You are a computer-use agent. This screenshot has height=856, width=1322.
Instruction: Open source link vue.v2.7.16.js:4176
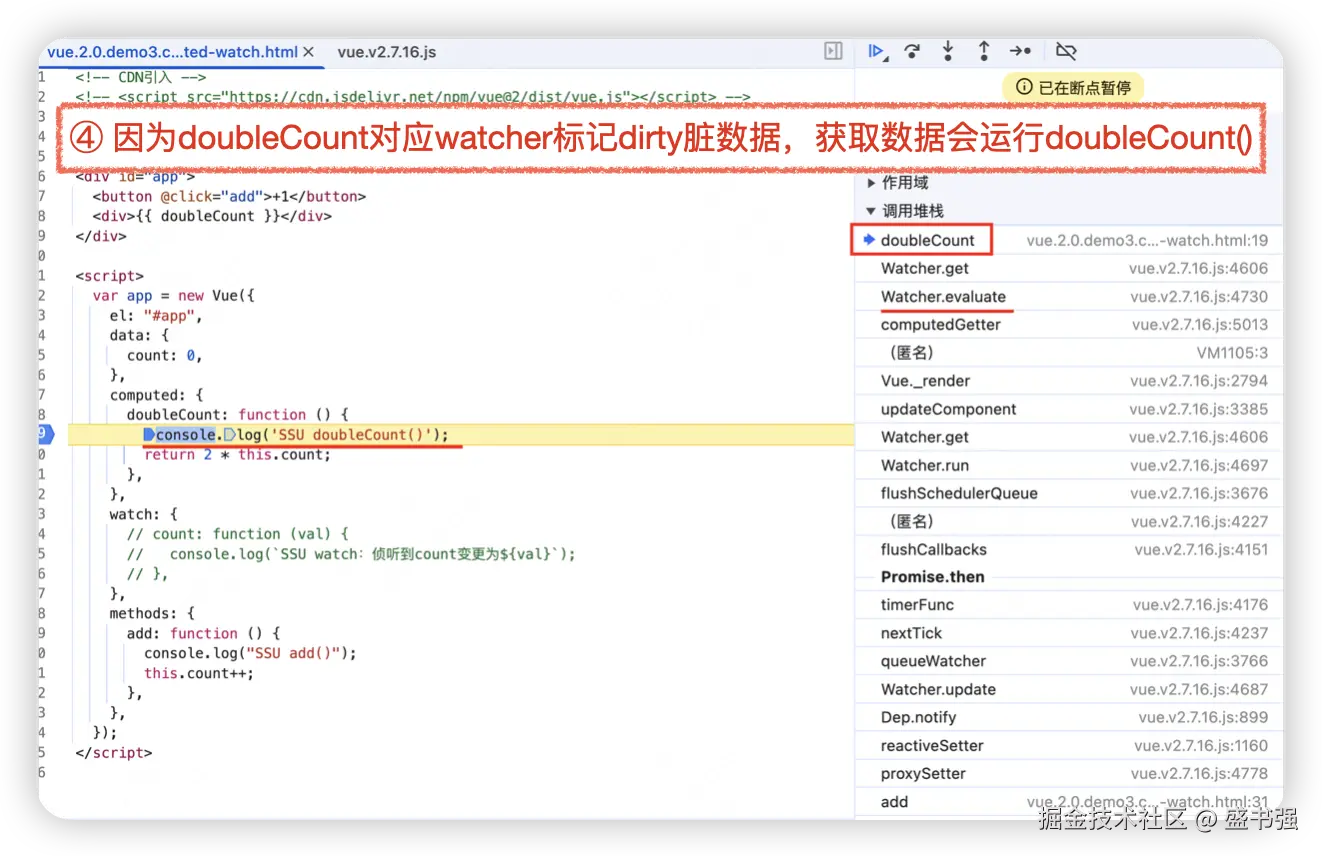coord(1200,605)
